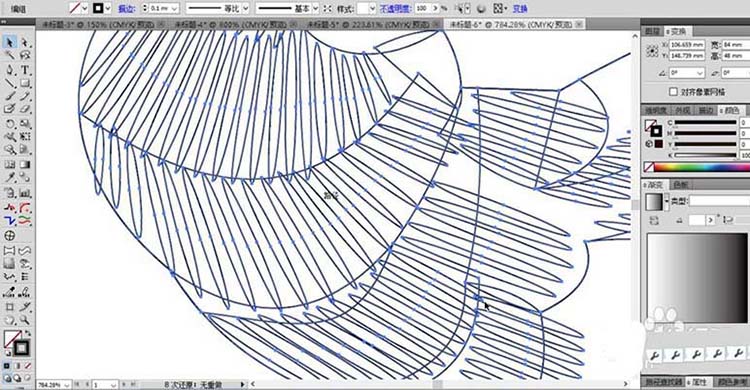Select the Rectangle tool
The image size is (750, 390).
point(25,83)
